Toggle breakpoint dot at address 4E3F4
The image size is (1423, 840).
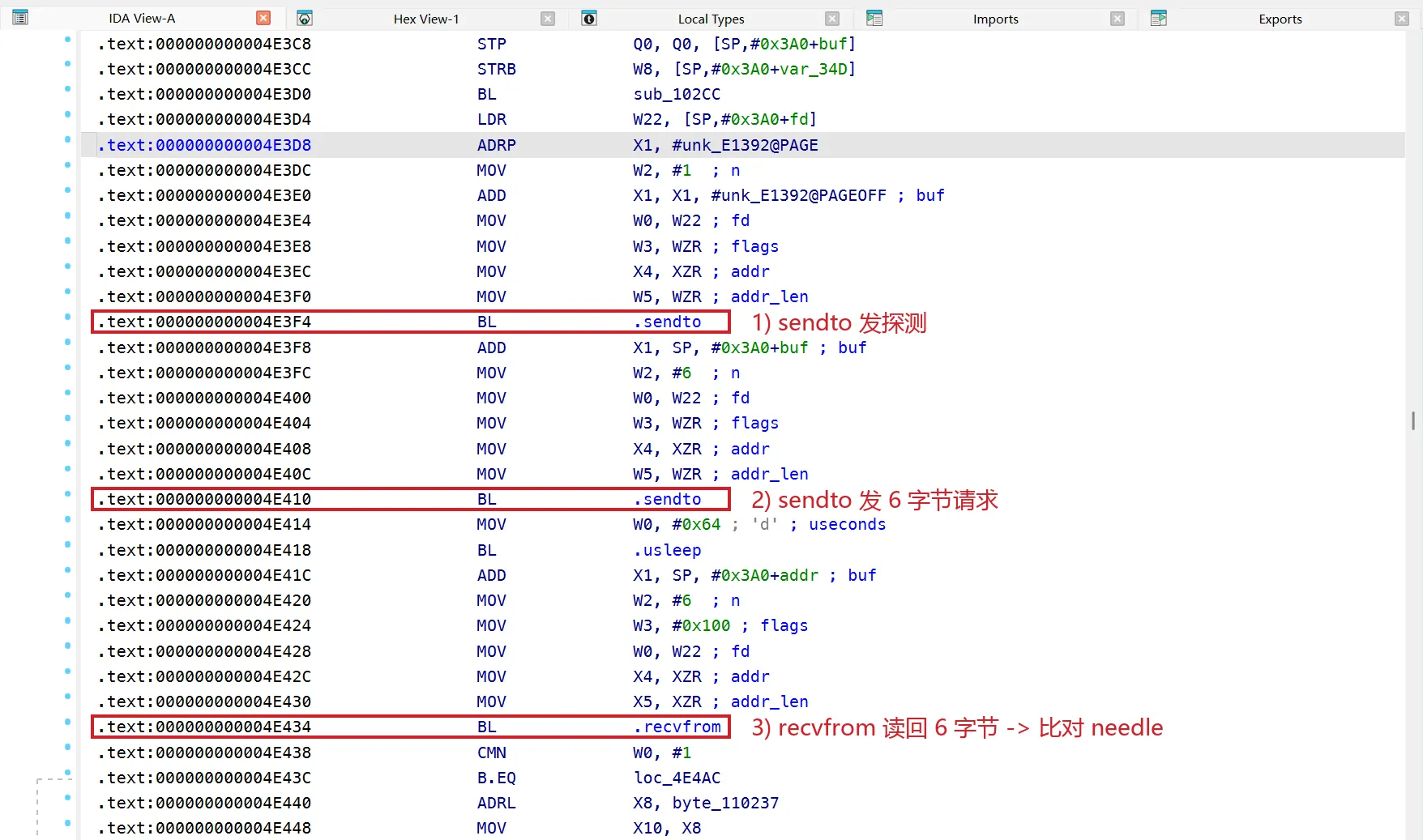pyautogui.click(x=67, y=317)
